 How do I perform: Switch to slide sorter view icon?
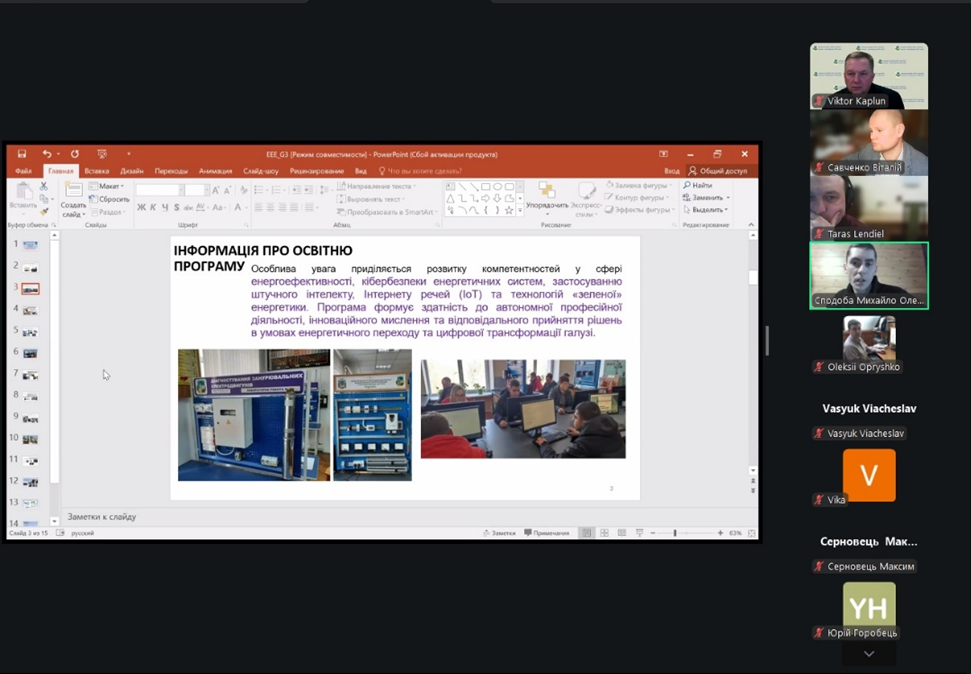604,533
